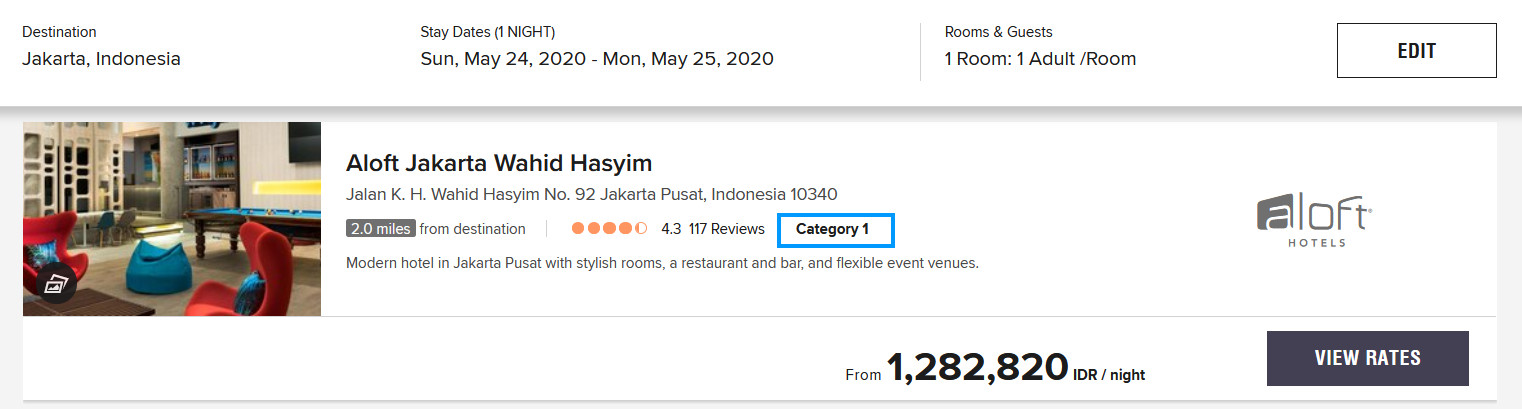Click the VIEW RATES button
Screen dimensions: 1522x409
click(1367, 358)
